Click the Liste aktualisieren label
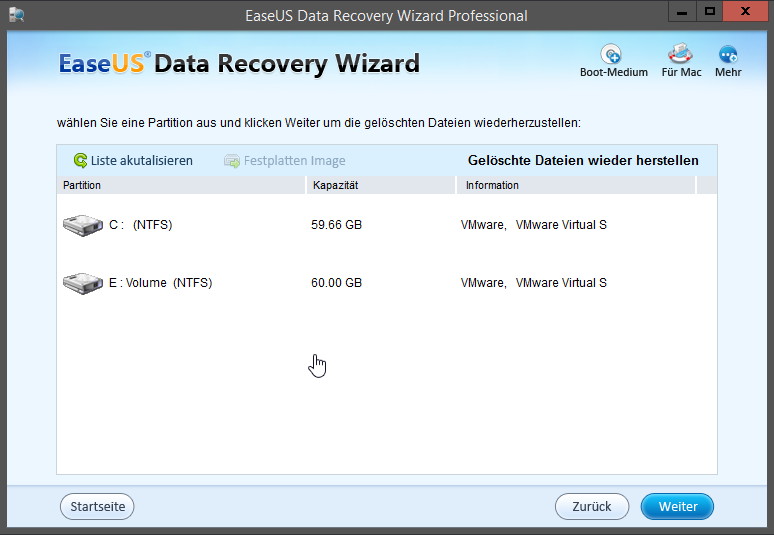 tap(142, 161)
